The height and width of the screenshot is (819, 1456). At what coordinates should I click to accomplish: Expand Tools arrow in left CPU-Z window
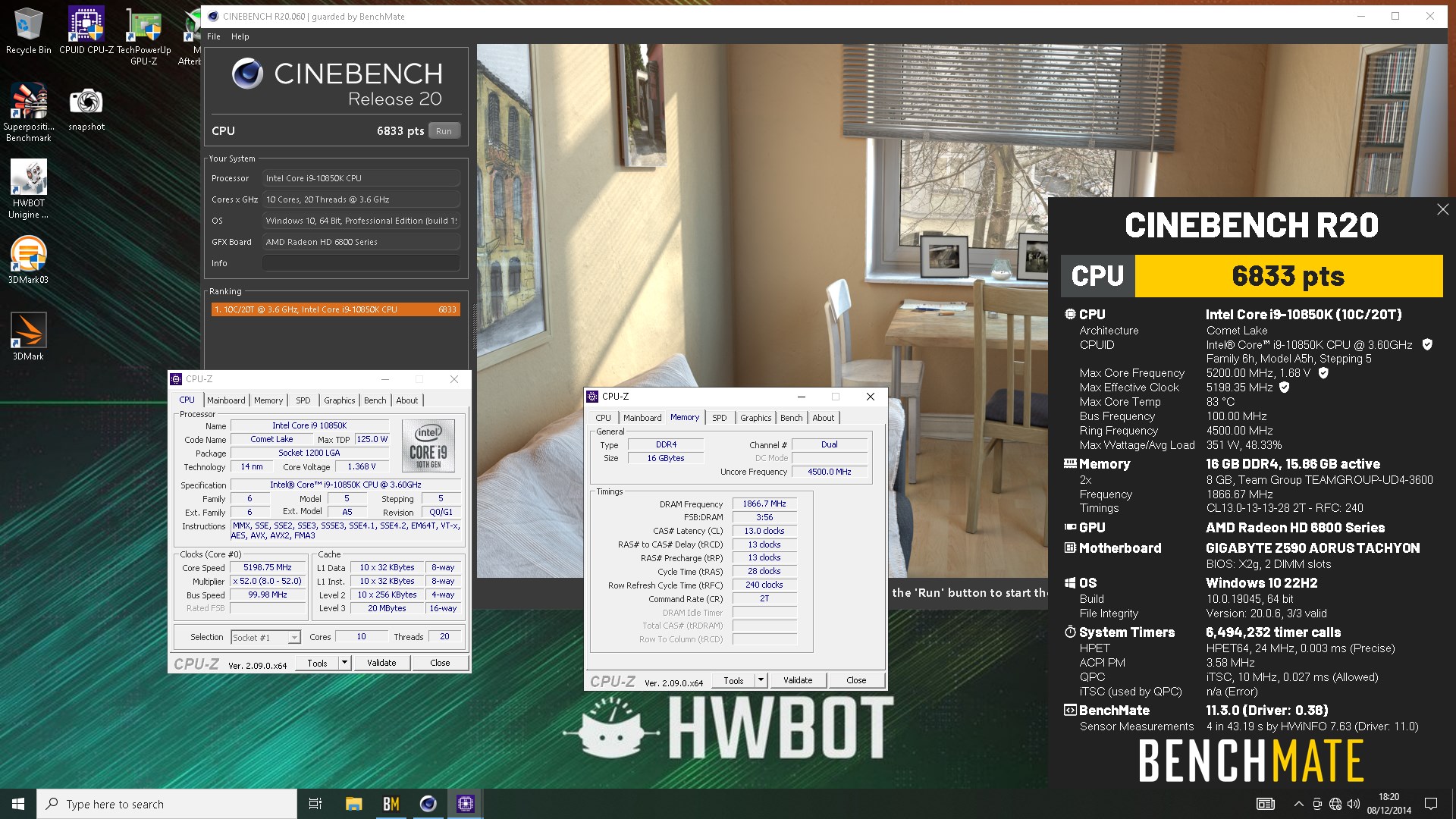344,663
